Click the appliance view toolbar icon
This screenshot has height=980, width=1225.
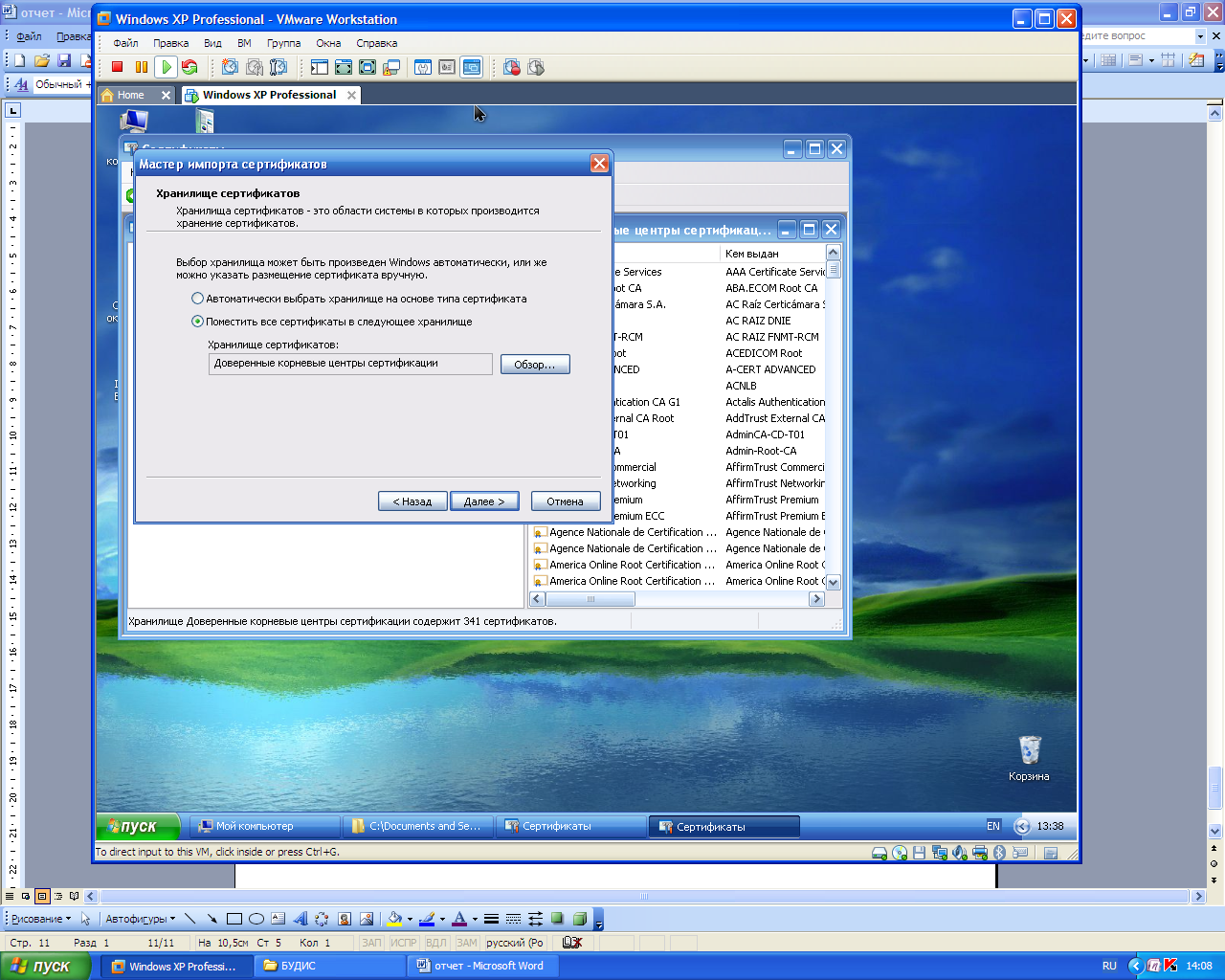click(447, 67)
